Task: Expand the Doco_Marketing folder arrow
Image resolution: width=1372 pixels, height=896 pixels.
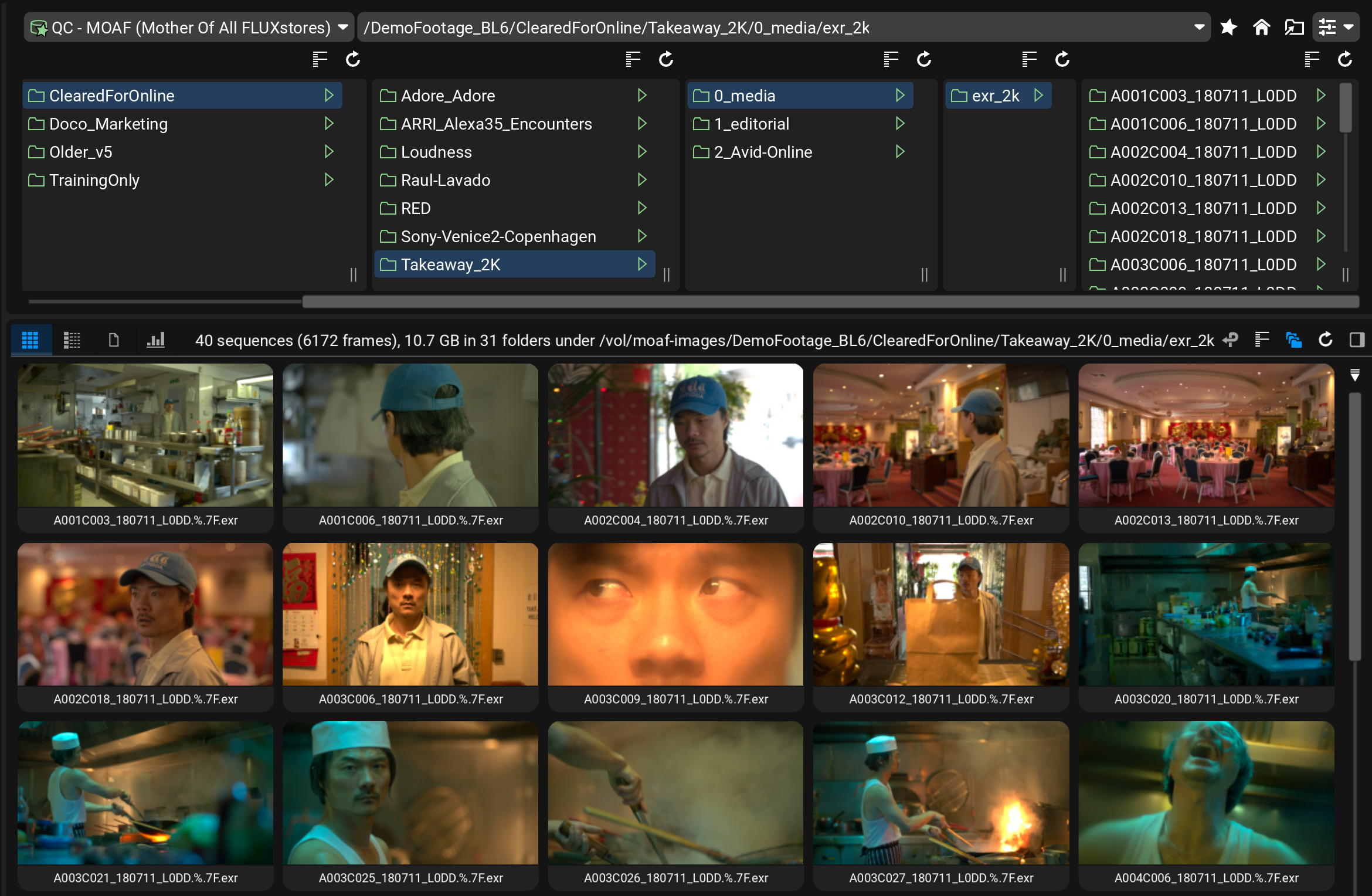Action: (329, 124)
